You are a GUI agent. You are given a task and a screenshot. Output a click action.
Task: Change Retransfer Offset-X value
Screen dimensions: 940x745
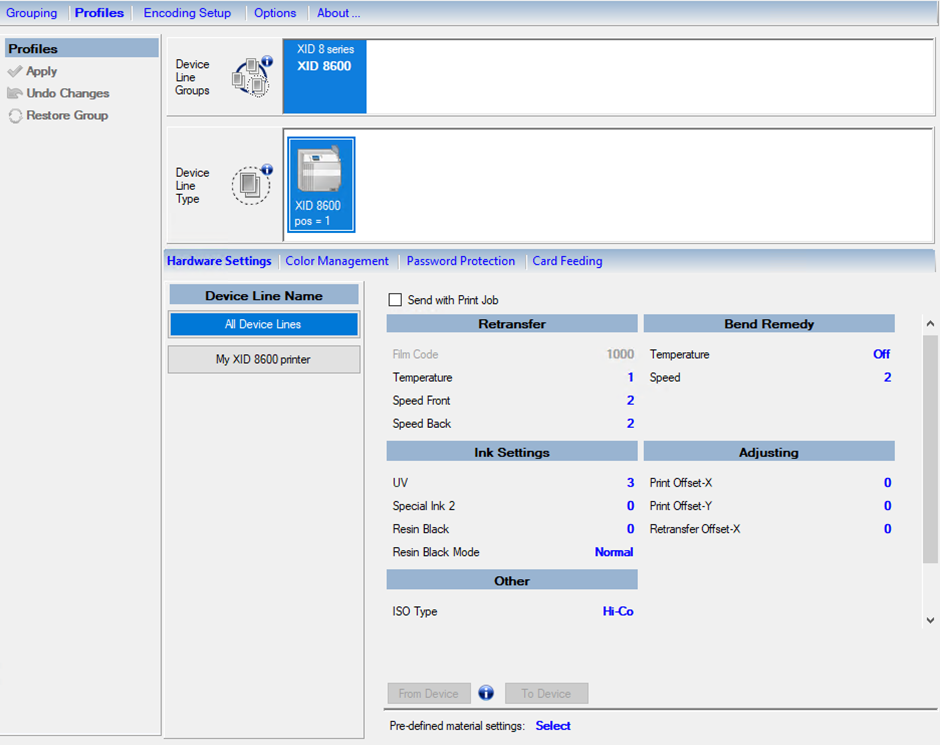pyautogui.click(x=887, y=529)
